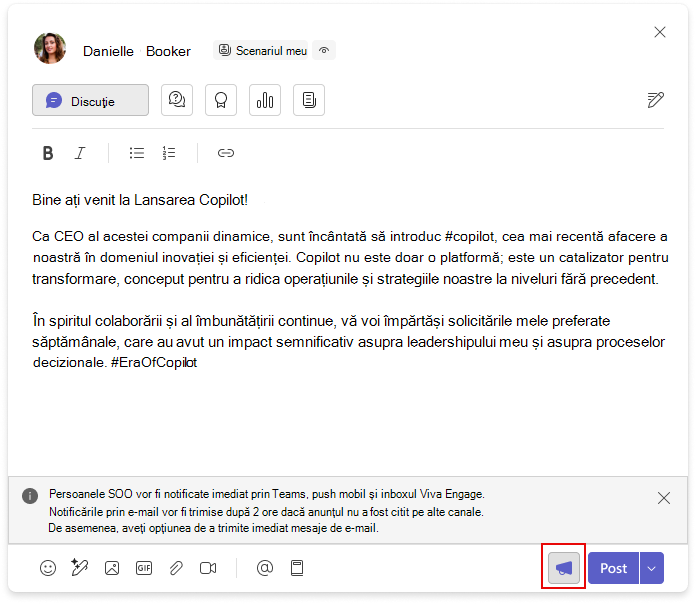The width and height of the screenshot is (696, 604).
Task: Expand the Post options dropdown arrow
Action: pos(652,568)
